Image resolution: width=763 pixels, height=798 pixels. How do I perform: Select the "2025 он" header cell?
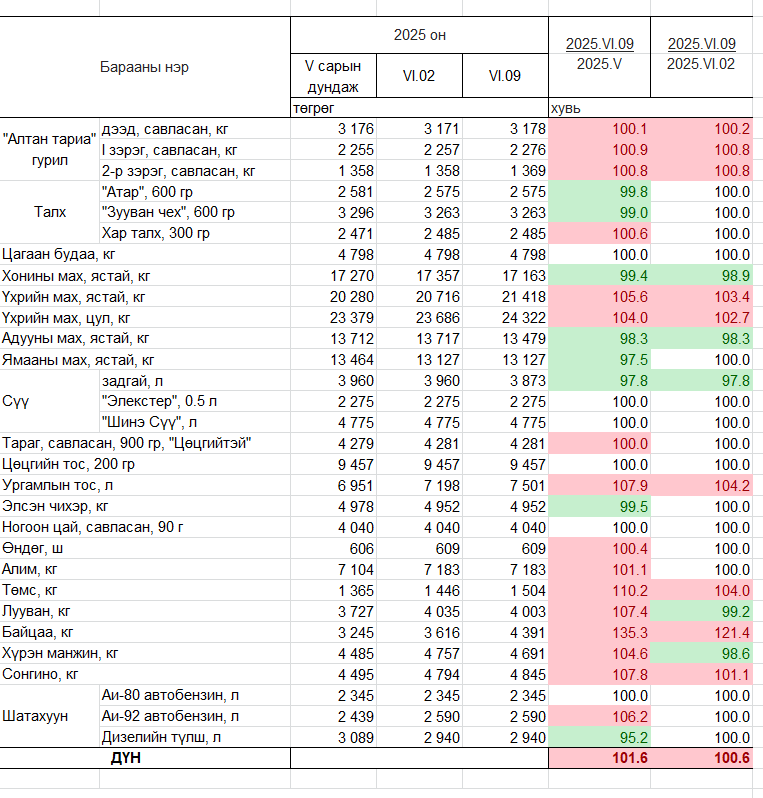[x=419, y=35]
